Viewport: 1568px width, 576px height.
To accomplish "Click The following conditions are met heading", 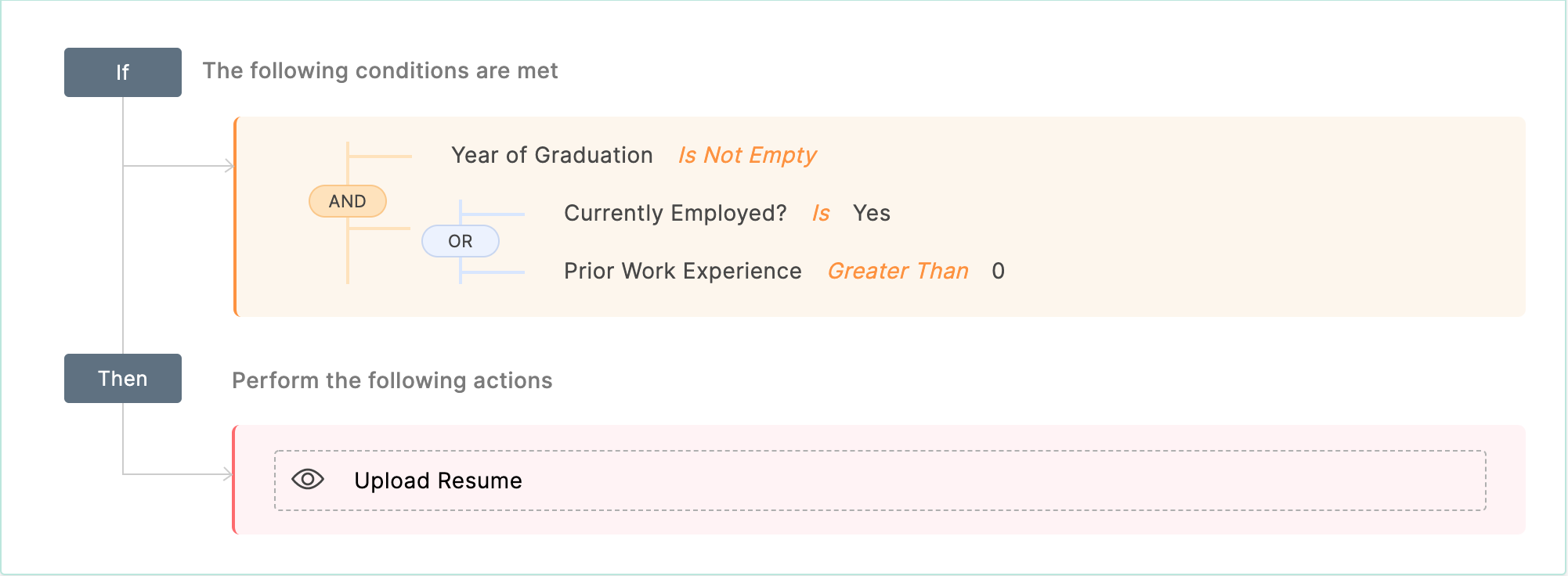I will pos(380,70).
